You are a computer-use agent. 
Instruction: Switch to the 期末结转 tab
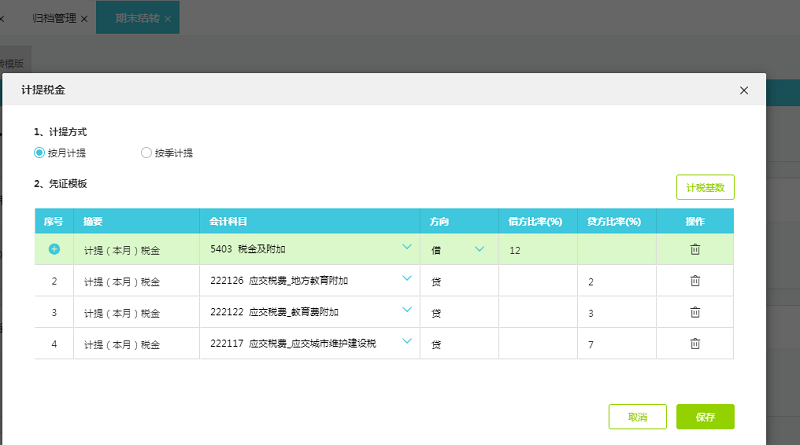pos(136,19)
